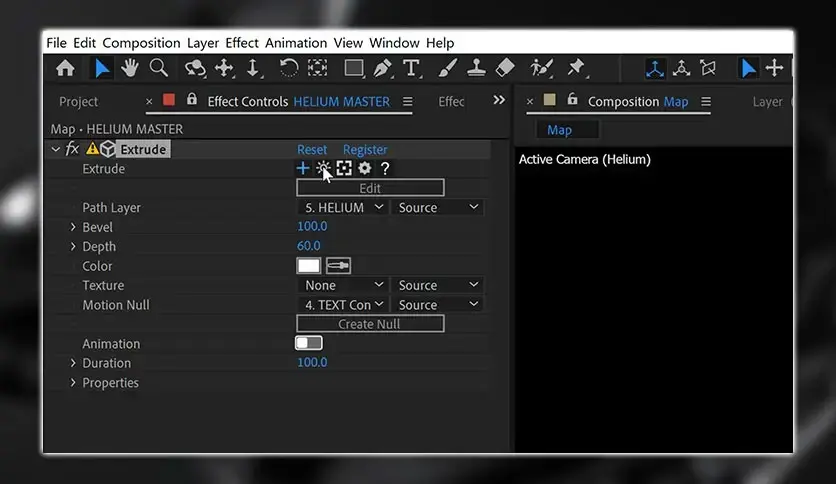Enable Local Axis mode
The width and height of the screenshot is (836, 484).
[655, 68]
